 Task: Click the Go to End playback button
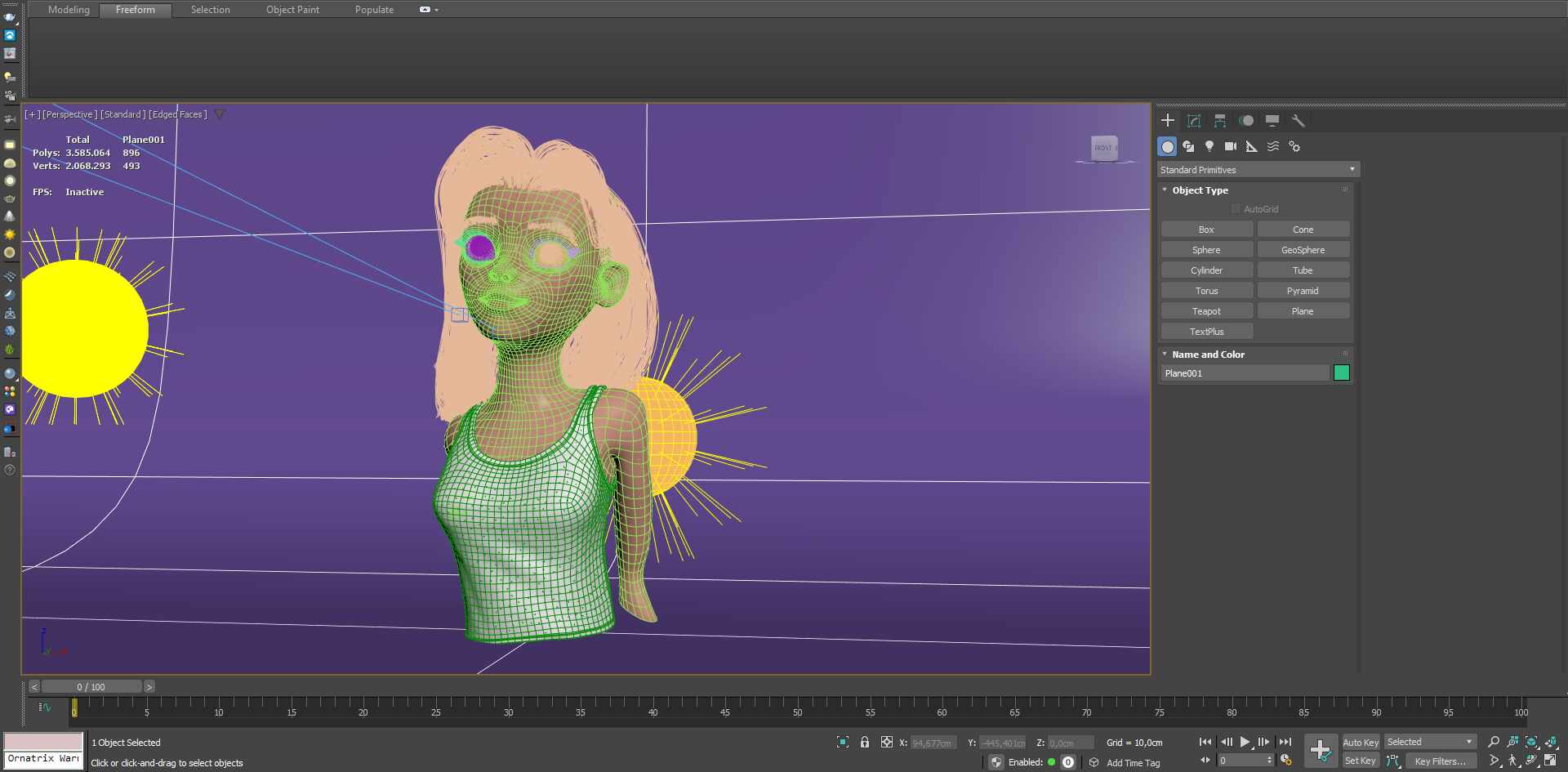point(1285,742)
